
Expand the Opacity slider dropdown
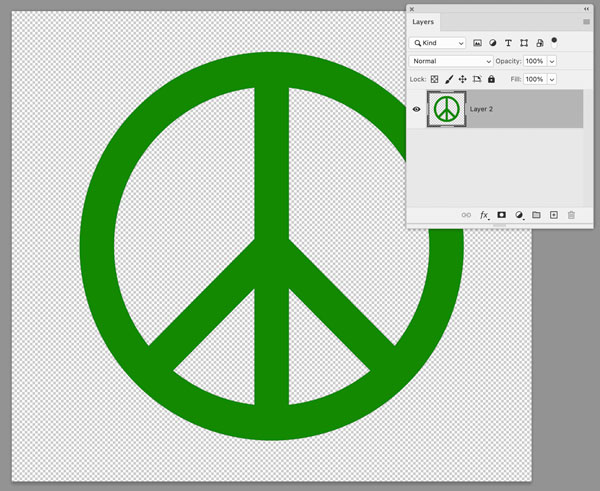point(552,61)
